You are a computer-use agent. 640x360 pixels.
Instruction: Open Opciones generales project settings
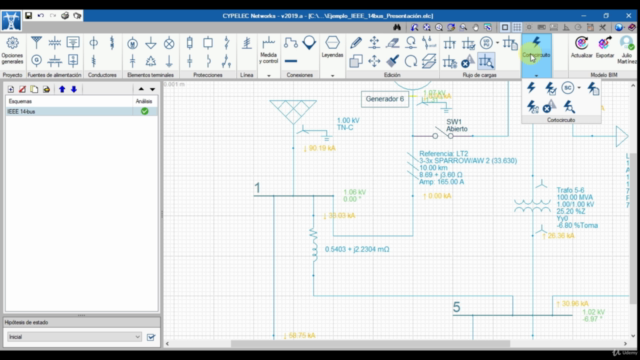pyautogui.click(x=12, y=50)
